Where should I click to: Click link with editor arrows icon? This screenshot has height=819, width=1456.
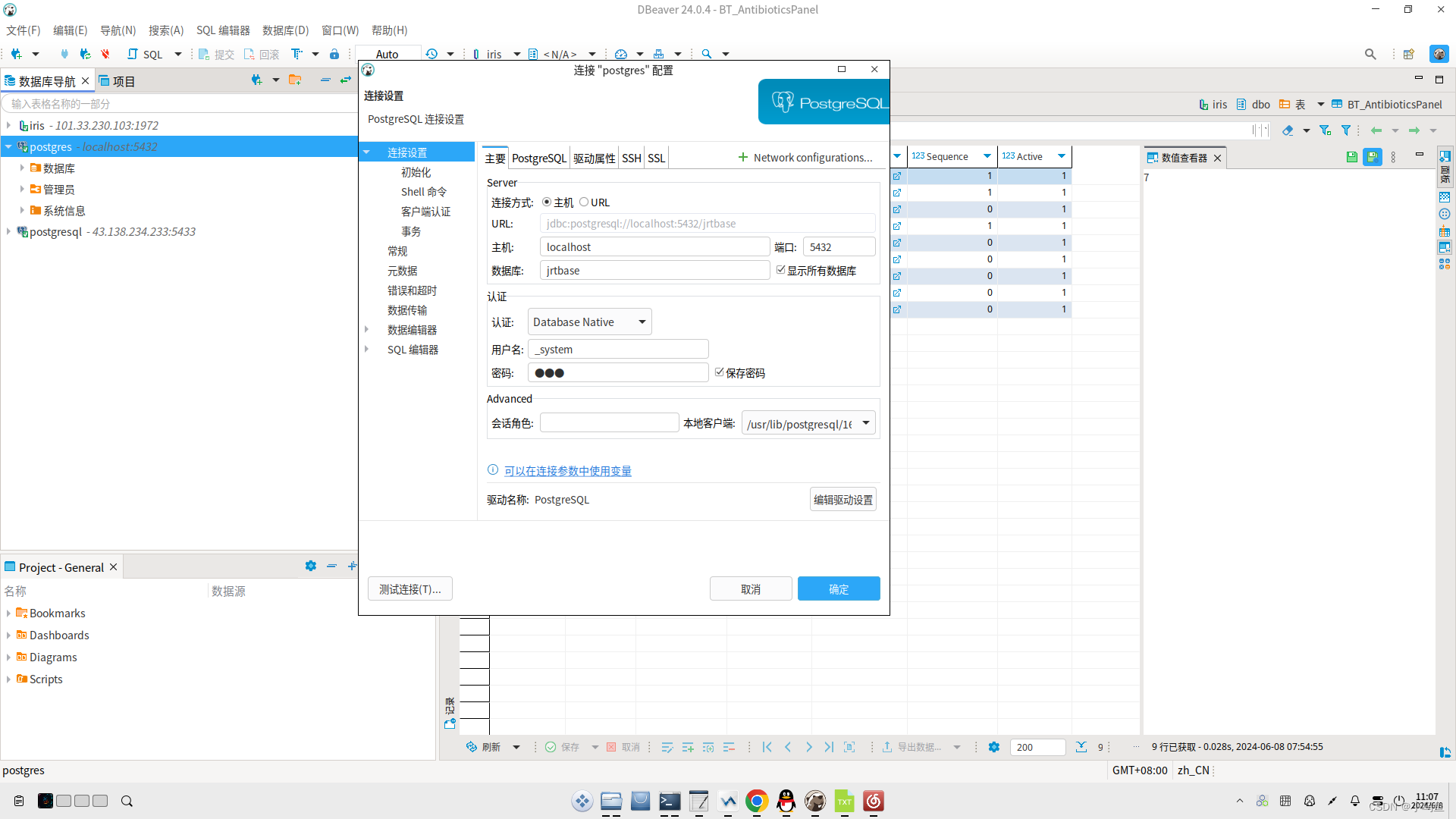point(346,80)
